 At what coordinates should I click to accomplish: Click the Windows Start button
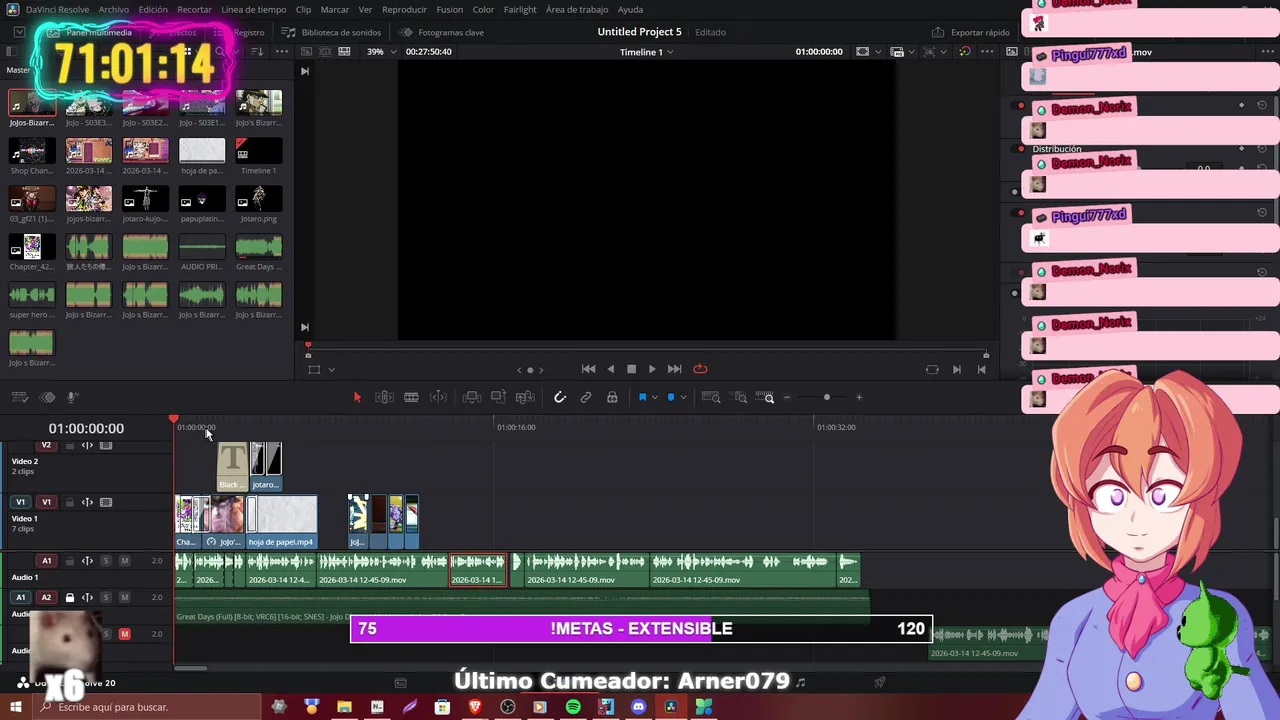pos(16,707)
